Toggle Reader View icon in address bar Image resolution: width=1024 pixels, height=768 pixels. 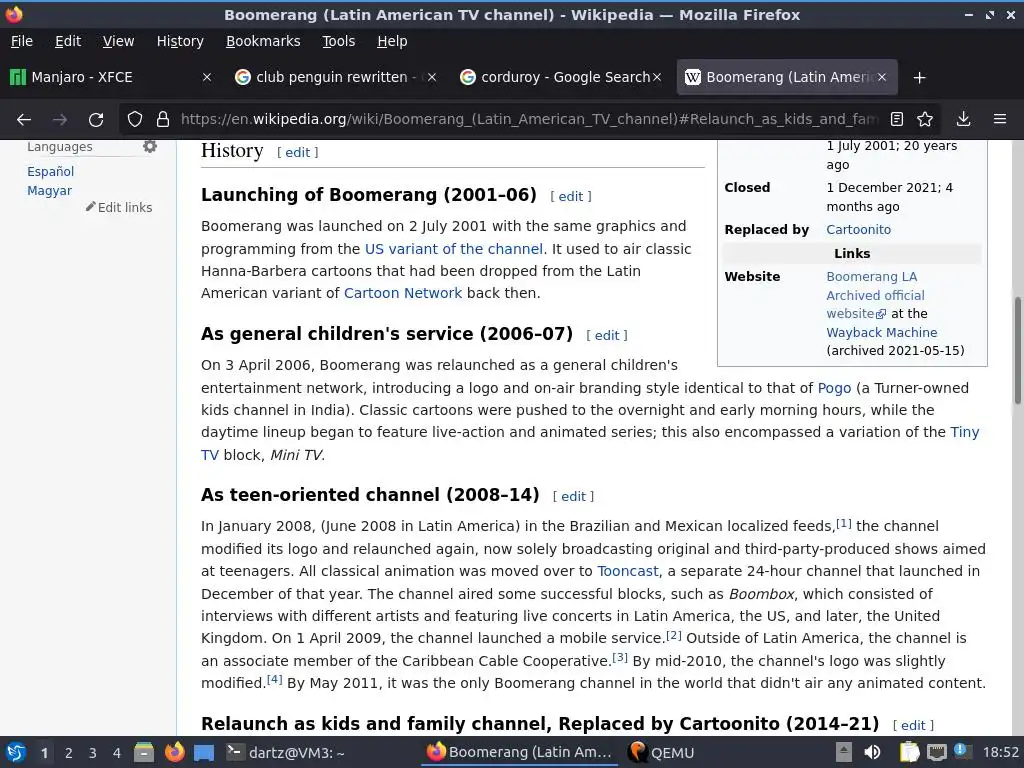(897, 119)
